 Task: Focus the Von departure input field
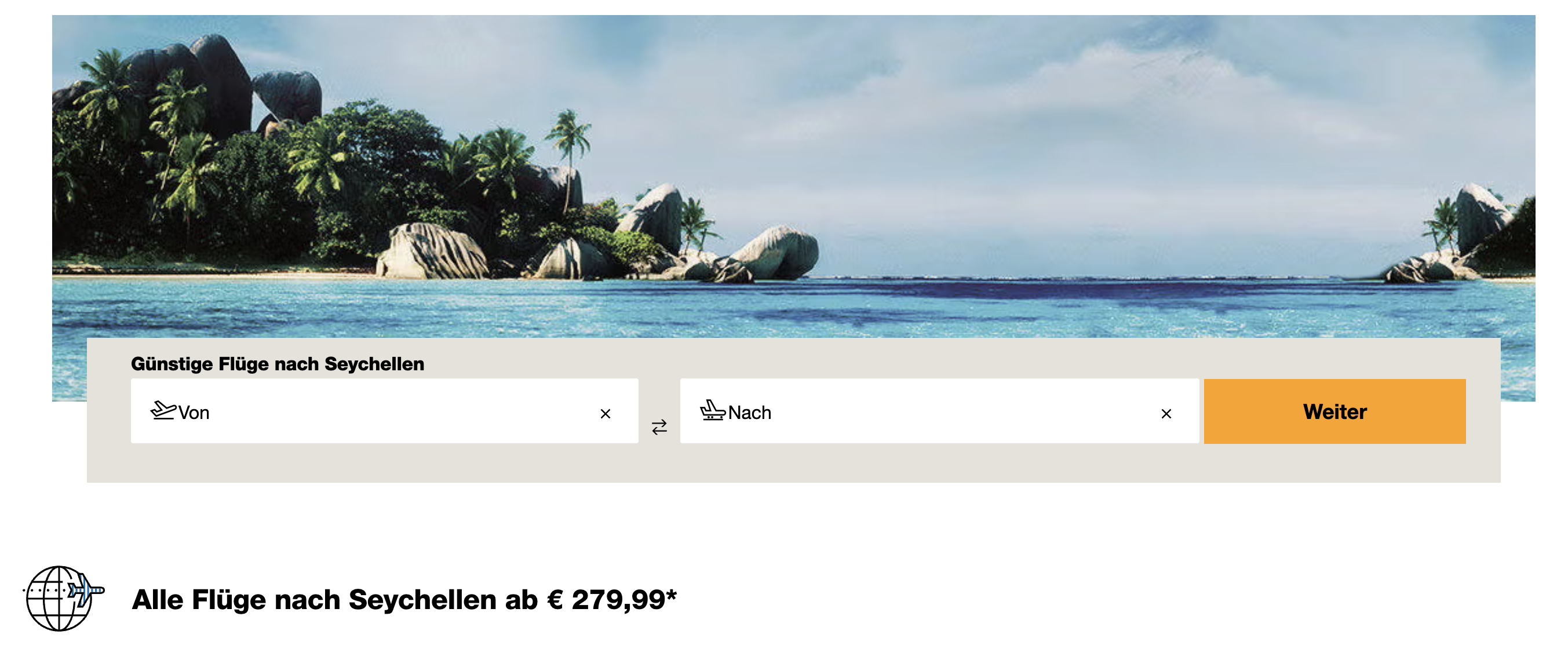click(384, 411)
